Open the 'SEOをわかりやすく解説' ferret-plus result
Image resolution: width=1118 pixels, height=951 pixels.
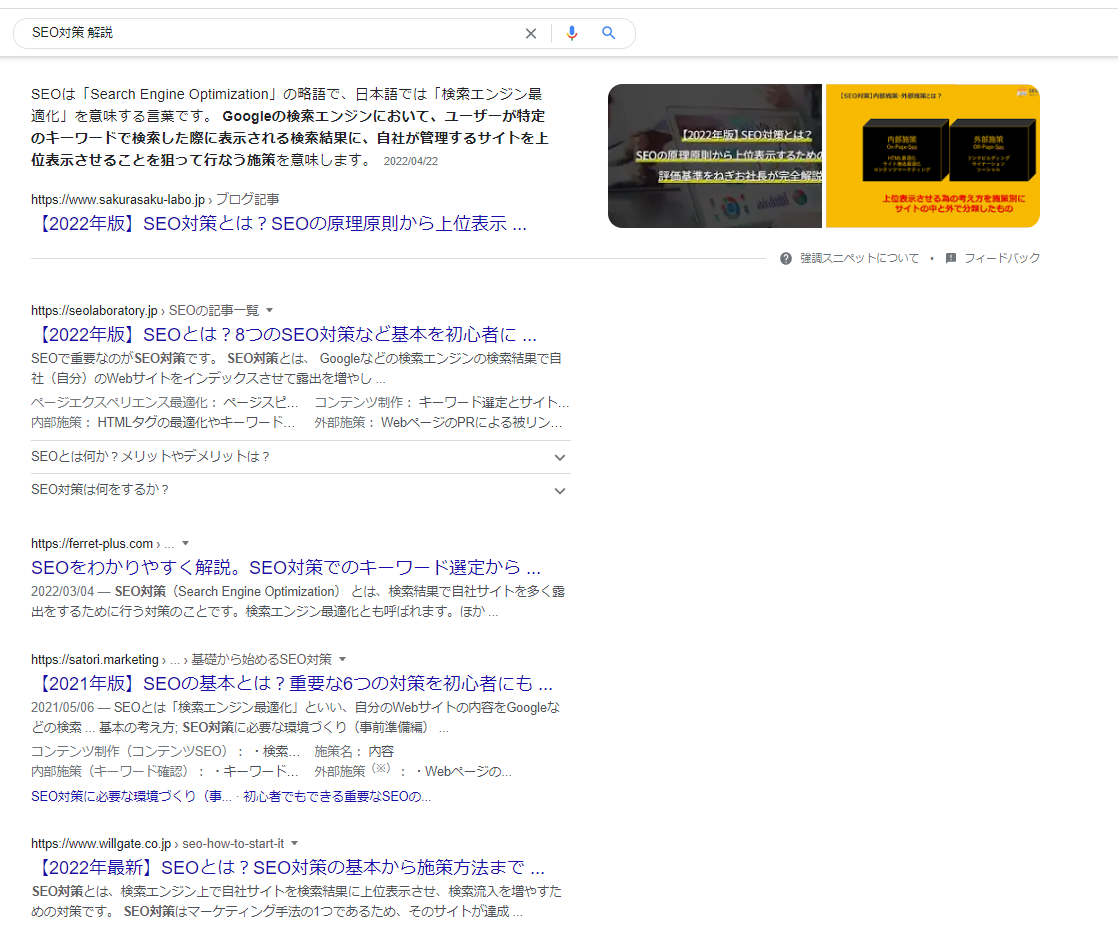coord(286,568)
